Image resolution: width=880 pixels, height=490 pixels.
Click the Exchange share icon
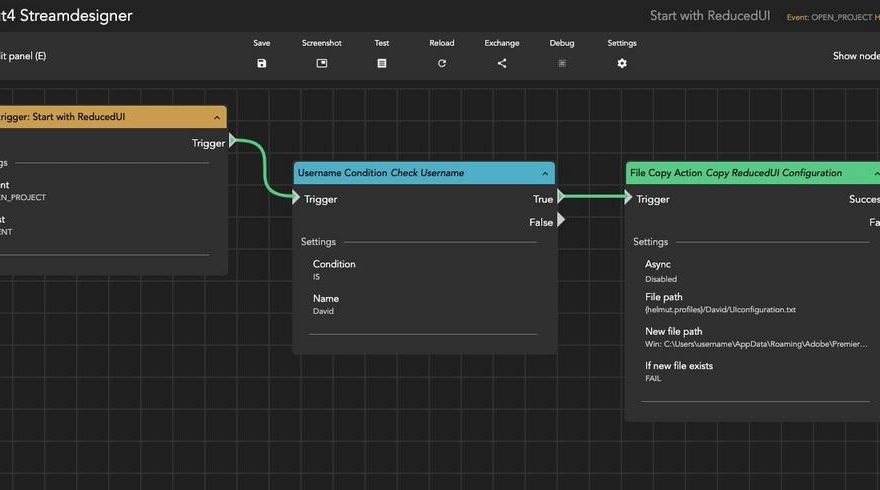point(502,63)
